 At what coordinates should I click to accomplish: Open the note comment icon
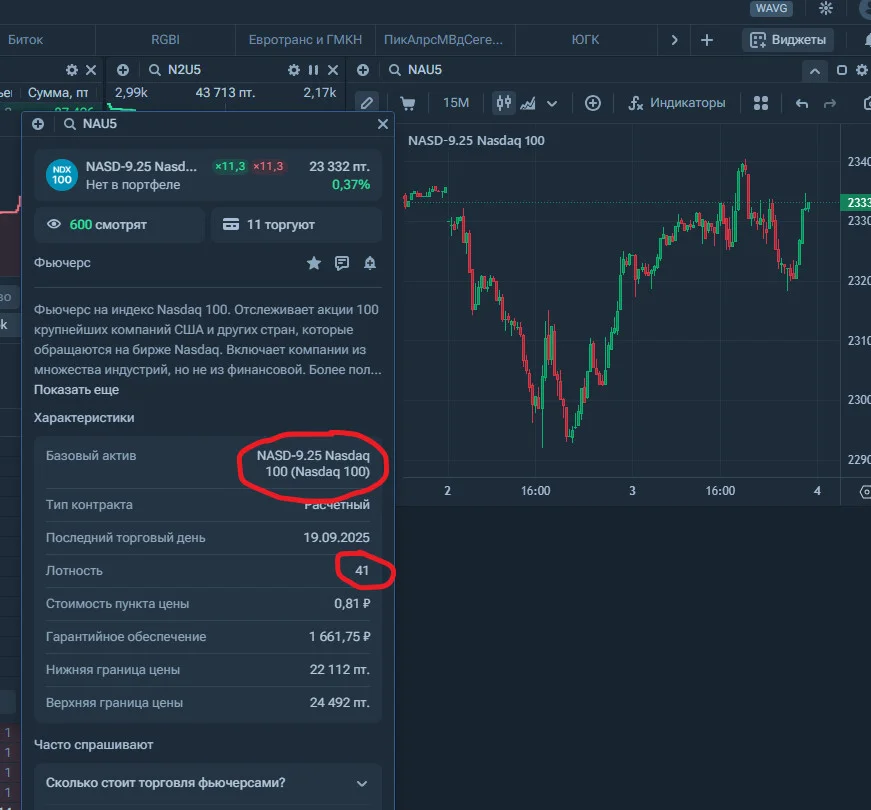pyautogui.click(x=342, y=263)
